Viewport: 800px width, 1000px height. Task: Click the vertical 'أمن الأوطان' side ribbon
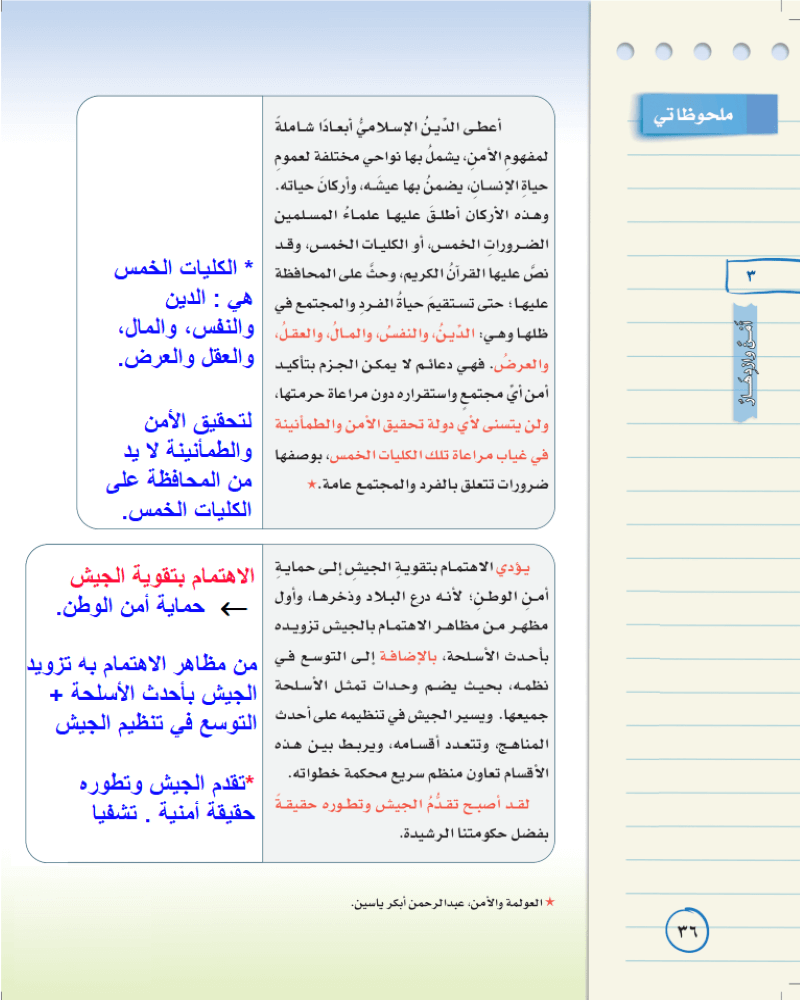745,364
